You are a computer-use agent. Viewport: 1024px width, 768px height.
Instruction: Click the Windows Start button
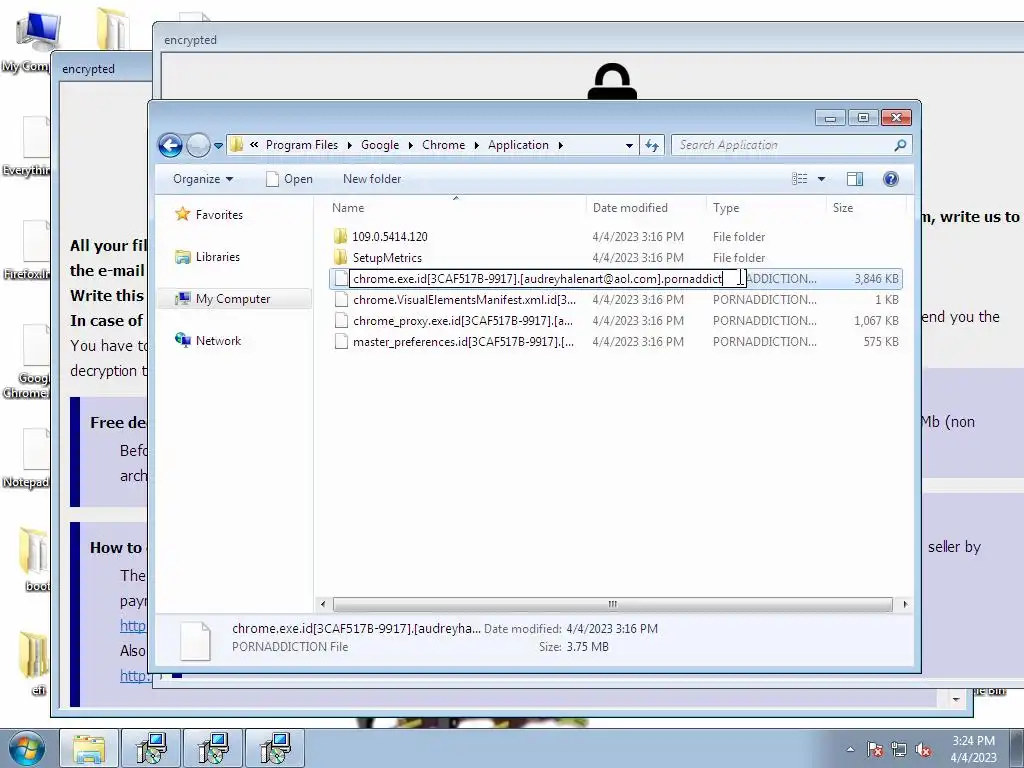(26, 748)
